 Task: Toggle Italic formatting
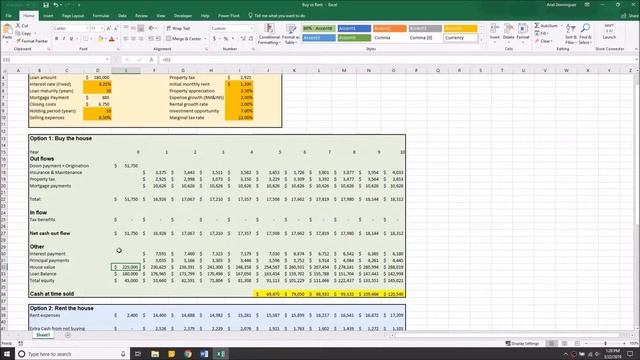pos(64,39)
